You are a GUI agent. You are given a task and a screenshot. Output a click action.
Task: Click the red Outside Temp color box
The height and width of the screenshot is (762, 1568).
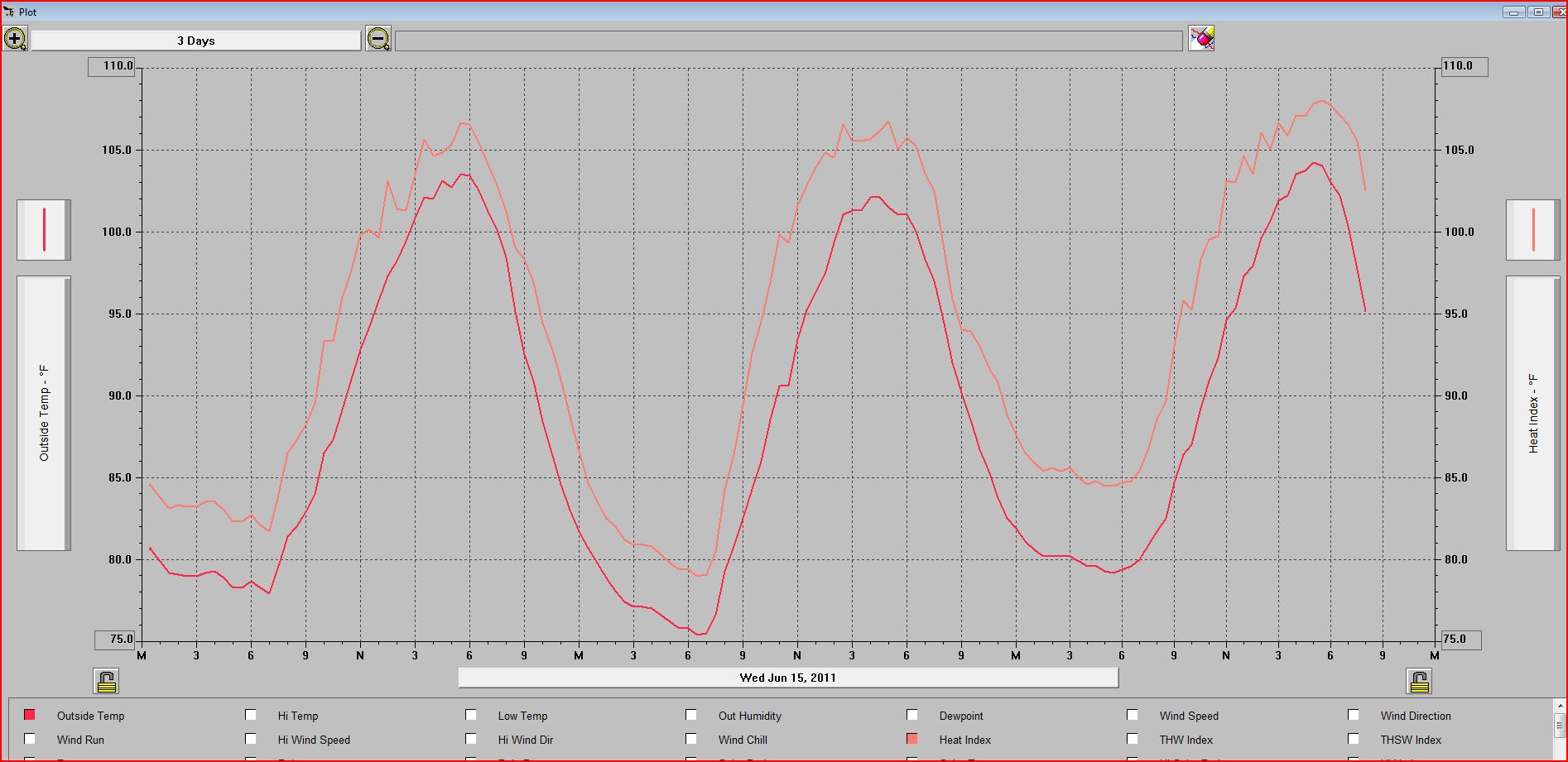point(30,715)
